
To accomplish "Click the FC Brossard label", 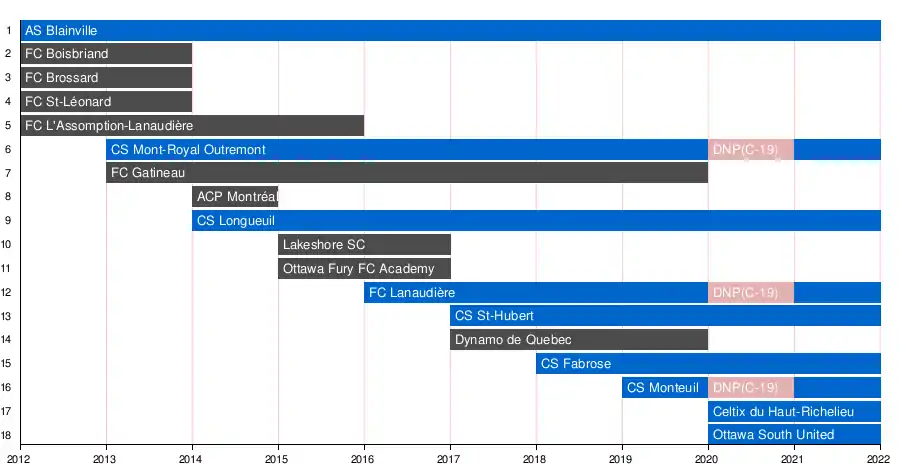I will [62, 78].
